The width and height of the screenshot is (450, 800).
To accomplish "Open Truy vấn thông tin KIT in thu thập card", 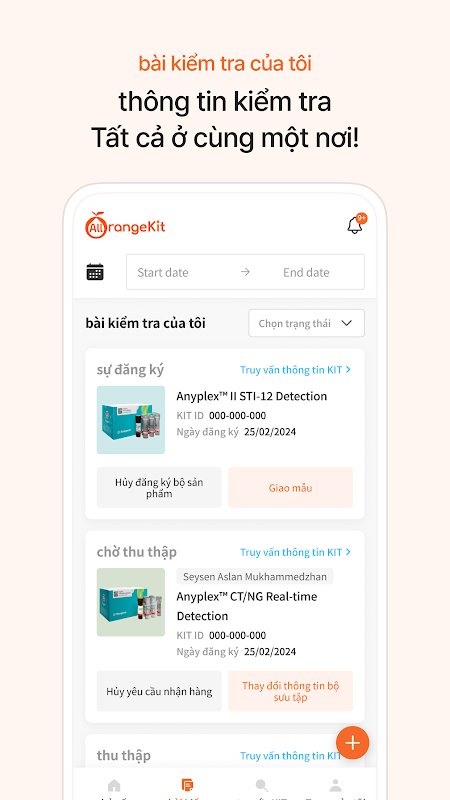I will [x=291, y=756].
